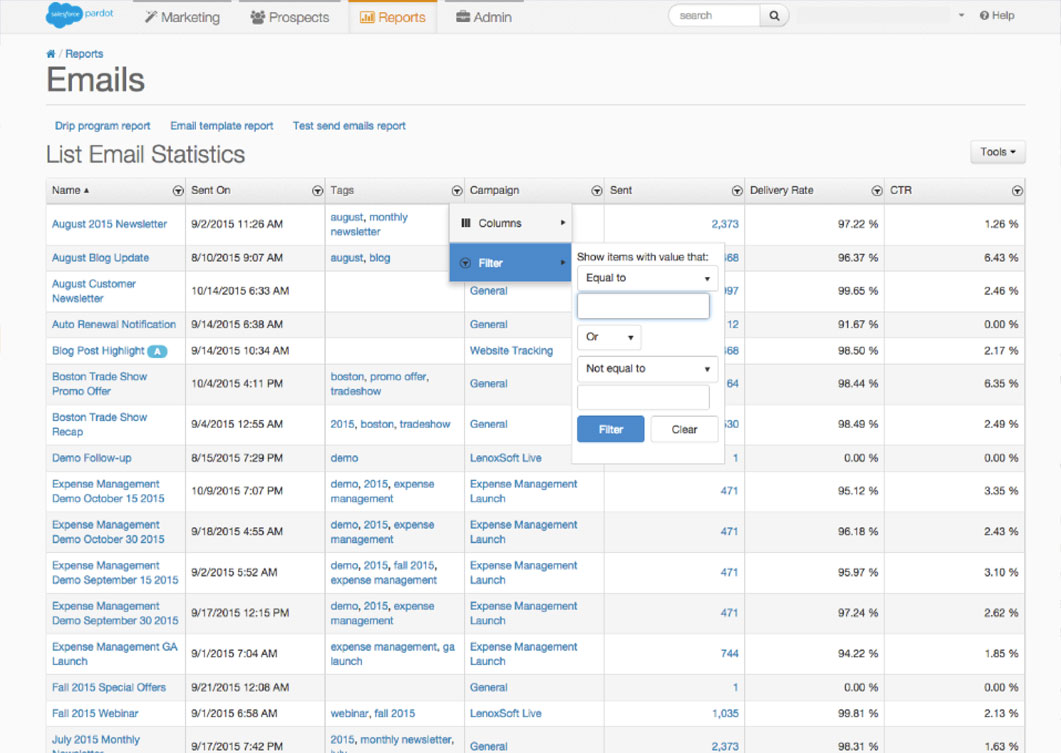This screenshot has height=753, width=1061.
Task: Open the August Customer Newsletter email
Action: pos(94,292)
